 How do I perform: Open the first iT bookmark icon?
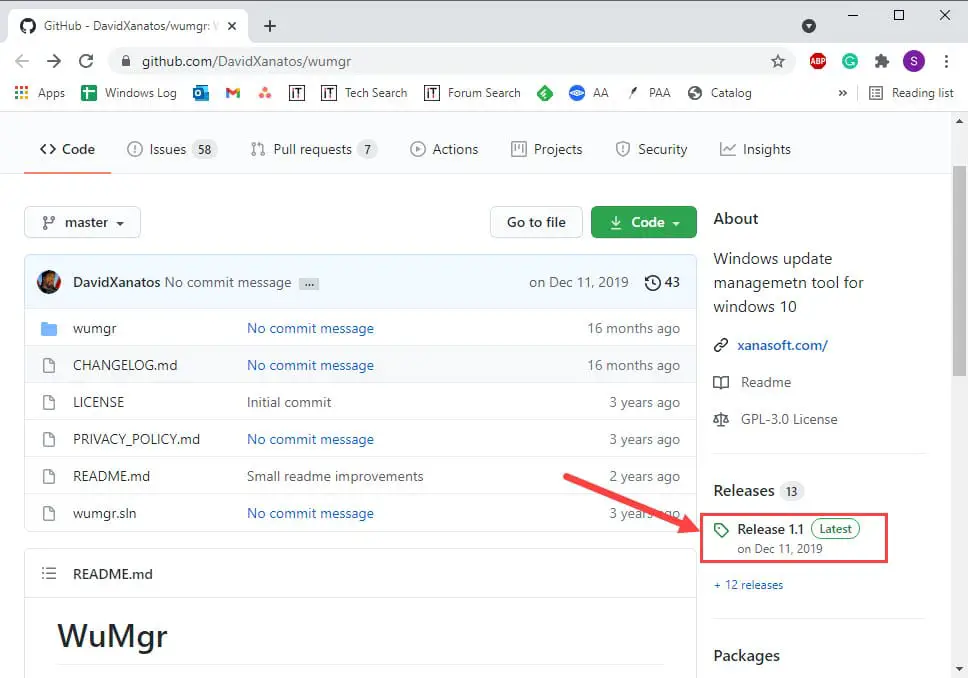[x=297, y=93]
